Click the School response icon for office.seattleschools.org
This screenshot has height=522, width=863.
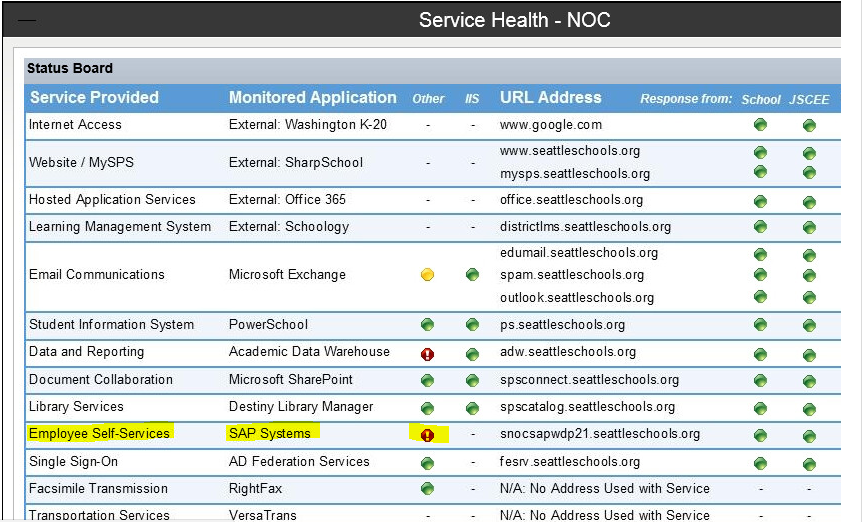click(x=761, y=202)
